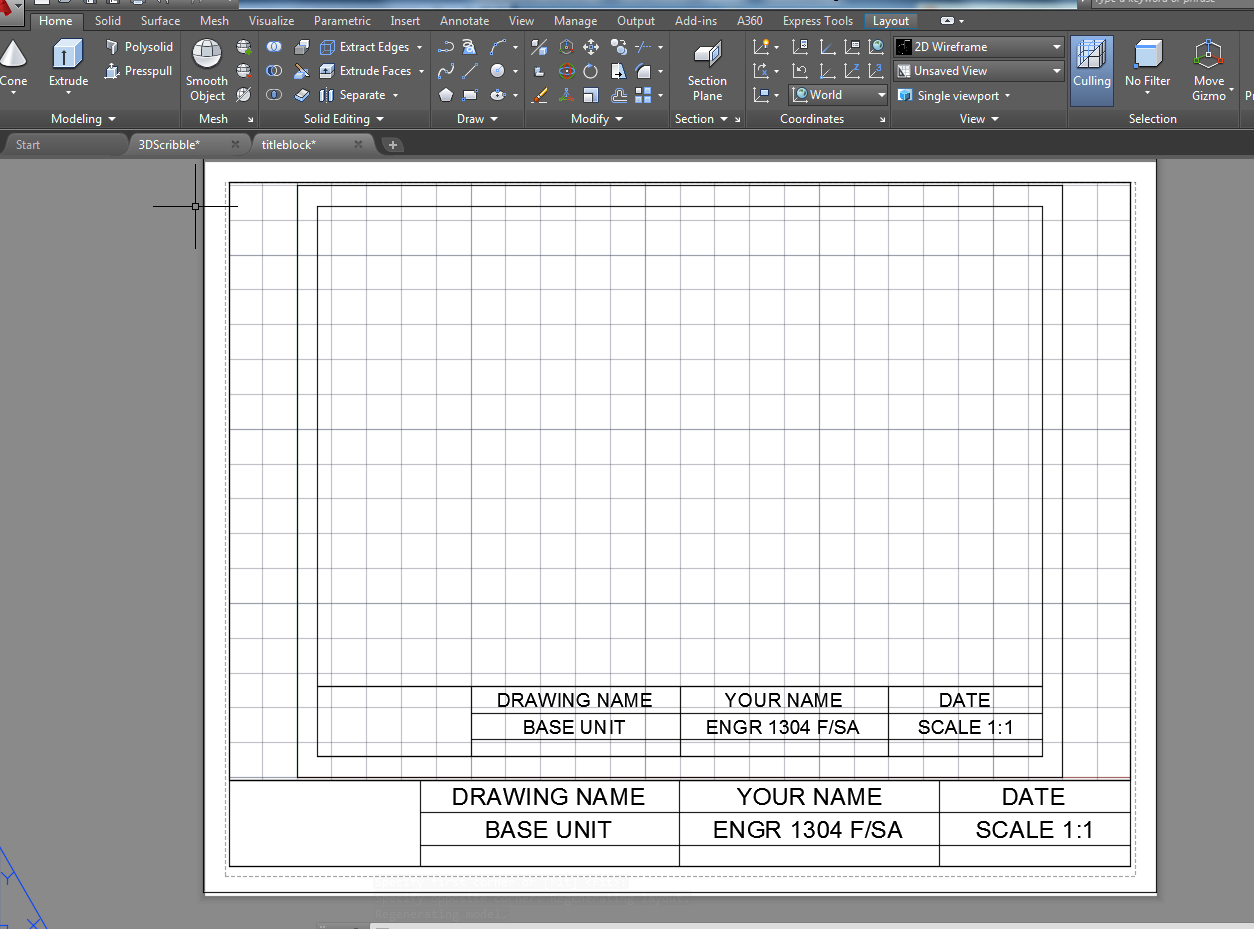Switch to the 3DScribble drawing tab
This screenshot has height=929, width=1254.
[168, 143]
